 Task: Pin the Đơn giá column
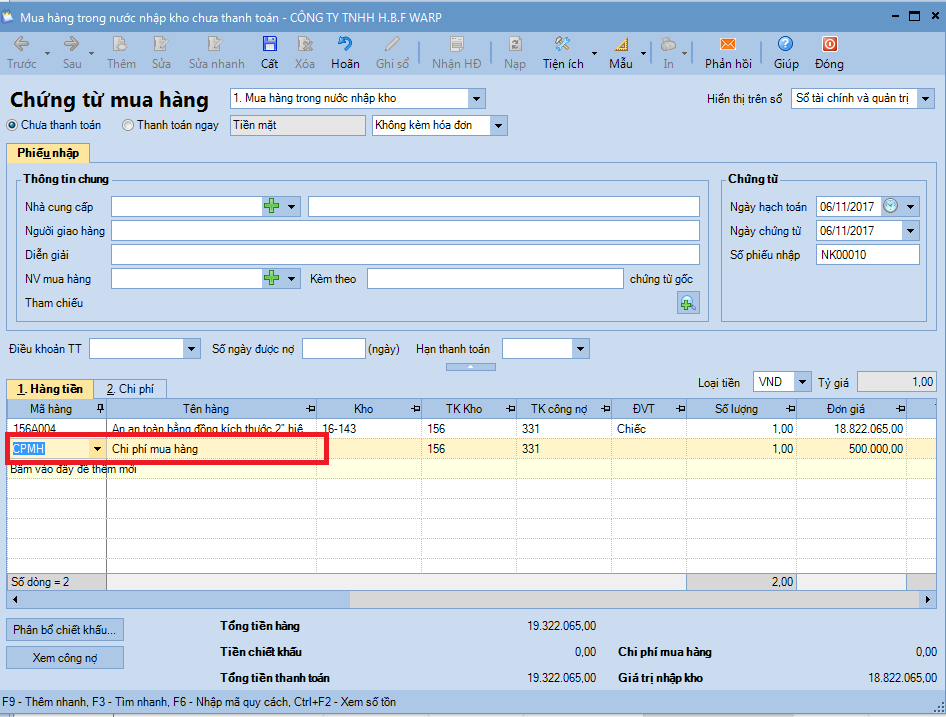click(x=900, y=409)
